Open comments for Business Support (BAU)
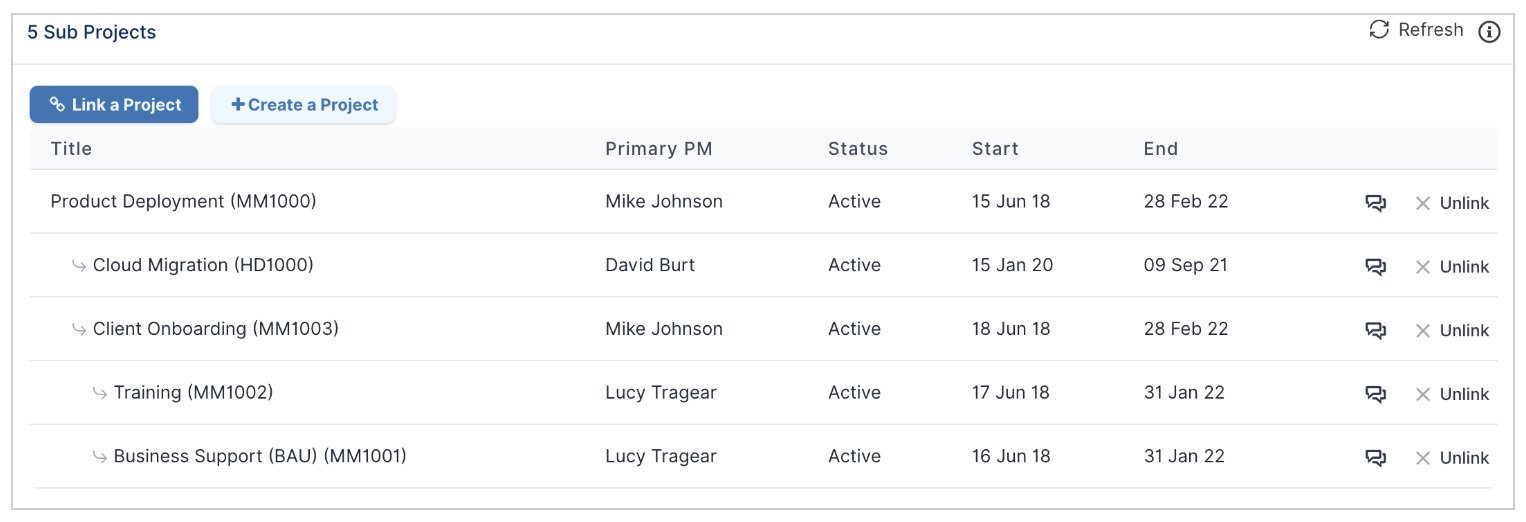The image size is (1526, 522). coord(1376,459)
